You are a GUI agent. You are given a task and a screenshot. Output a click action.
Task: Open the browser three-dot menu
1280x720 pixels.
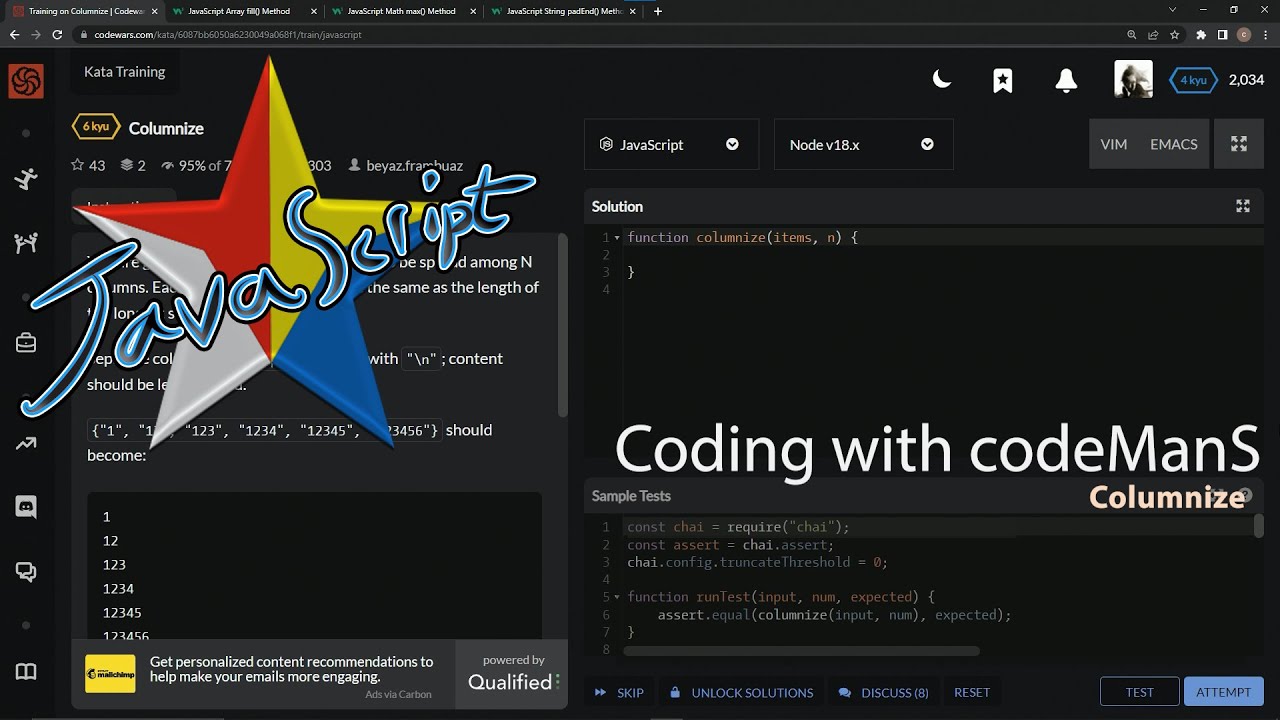coord(1267,34)
